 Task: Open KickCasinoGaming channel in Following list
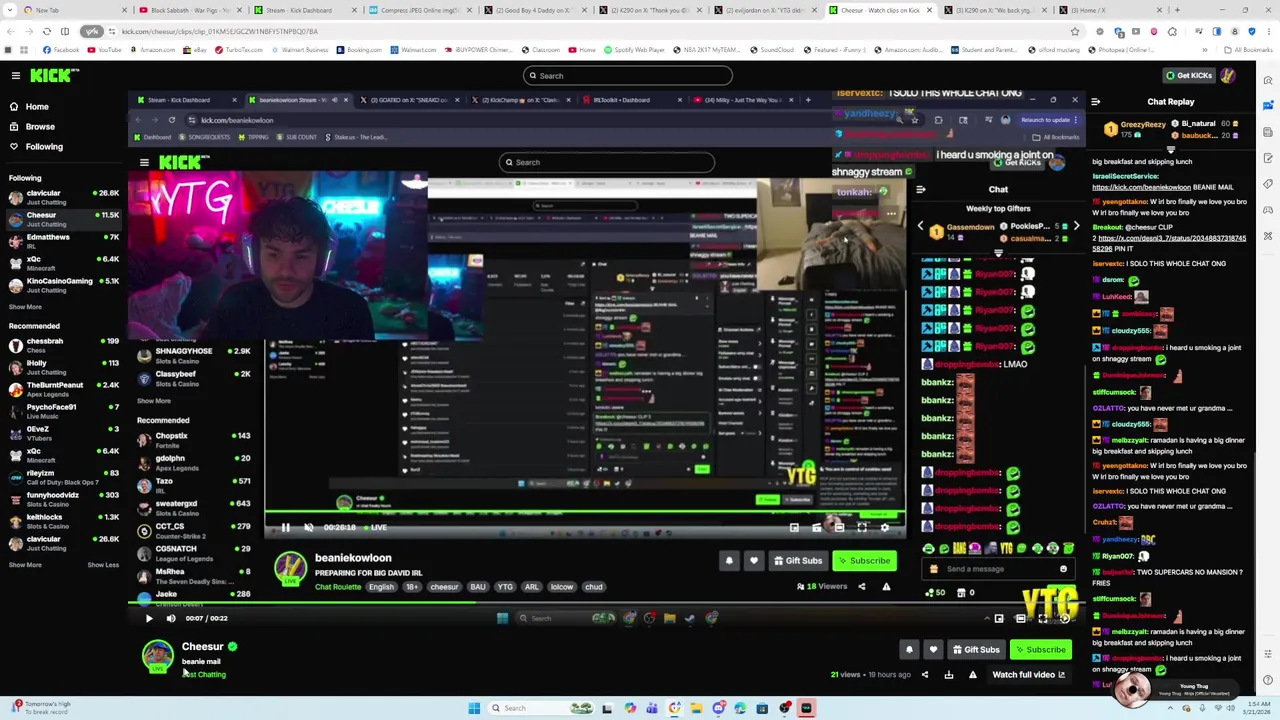[64, 285]
